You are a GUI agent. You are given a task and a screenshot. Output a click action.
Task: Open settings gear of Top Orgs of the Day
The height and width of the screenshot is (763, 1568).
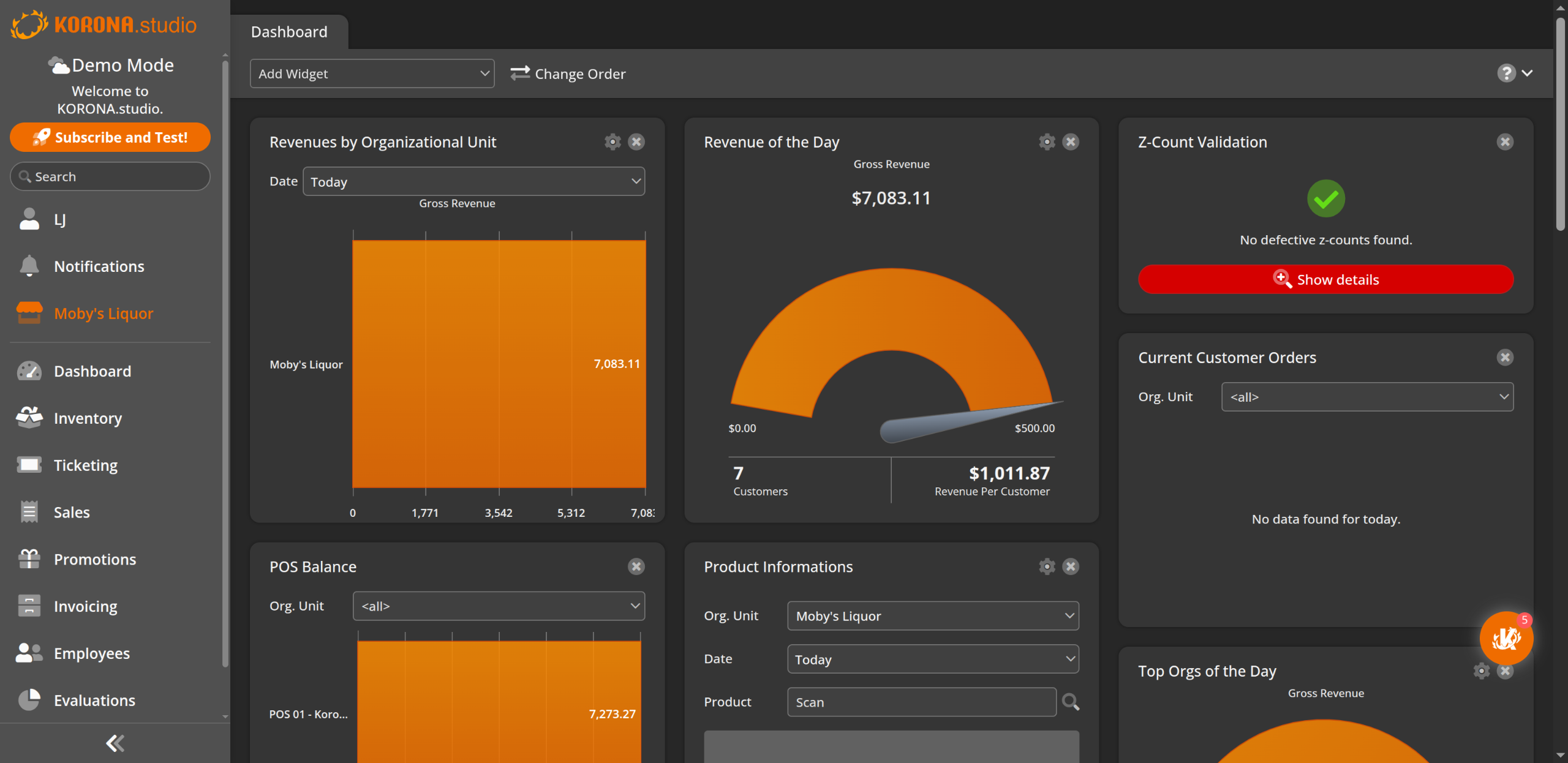pos(1481,671)
